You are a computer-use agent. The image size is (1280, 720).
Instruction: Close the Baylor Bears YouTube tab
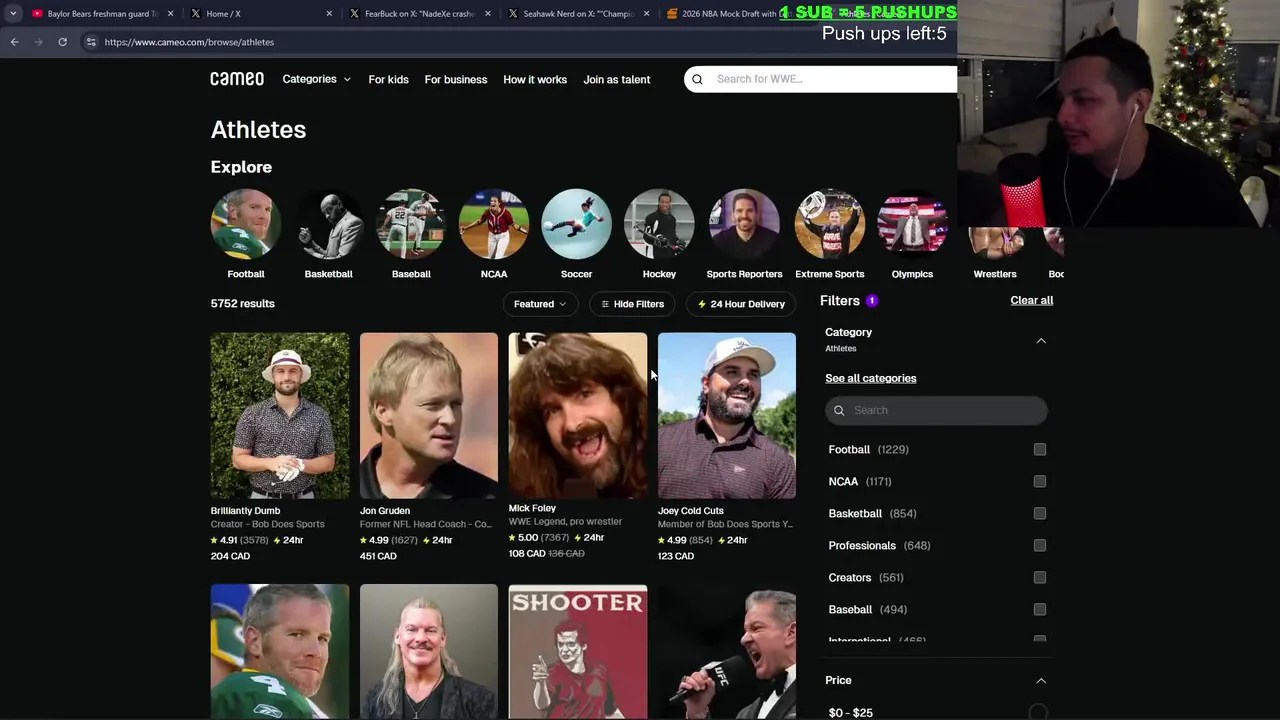171,14
